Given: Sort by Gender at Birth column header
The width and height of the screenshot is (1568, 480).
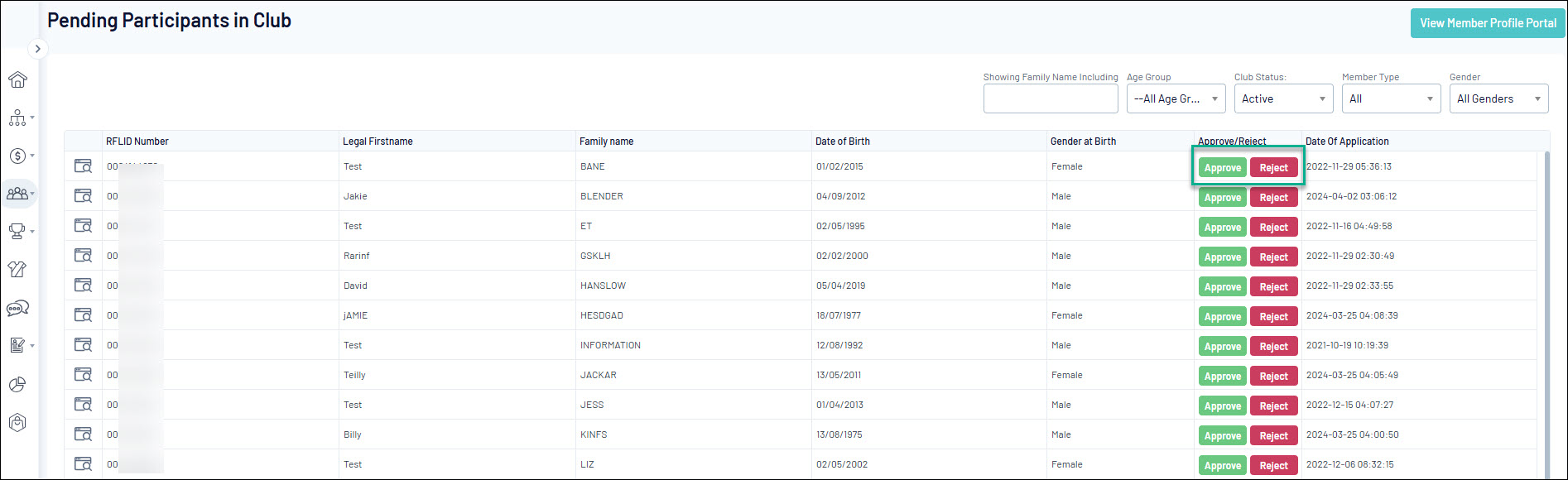Looking at the screenshot, I should point(1083,142).
